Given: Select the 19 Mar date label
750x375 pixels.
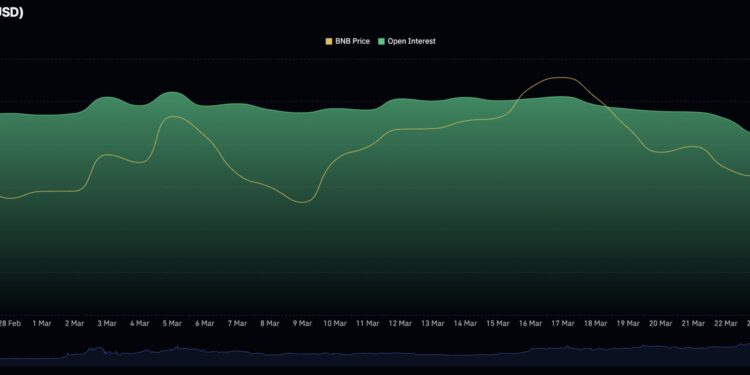Looking at the screenshot, I should pyautogui.click(x=628, y=323).
